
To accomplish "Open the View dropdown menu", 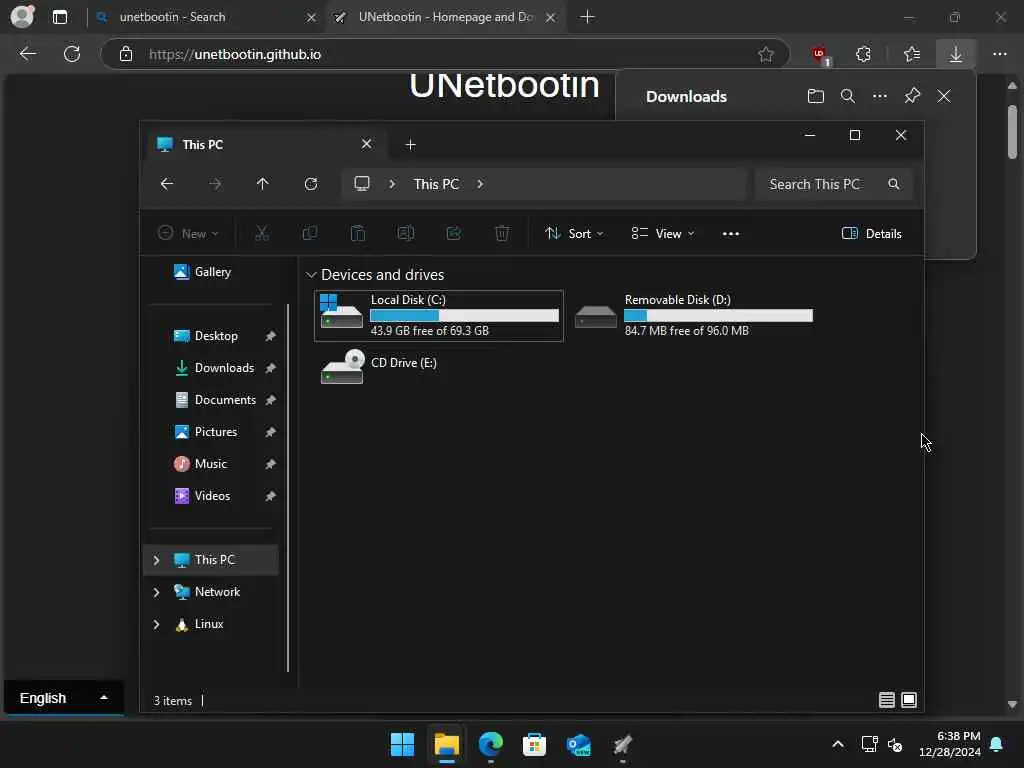I will [x=663, y=234].
